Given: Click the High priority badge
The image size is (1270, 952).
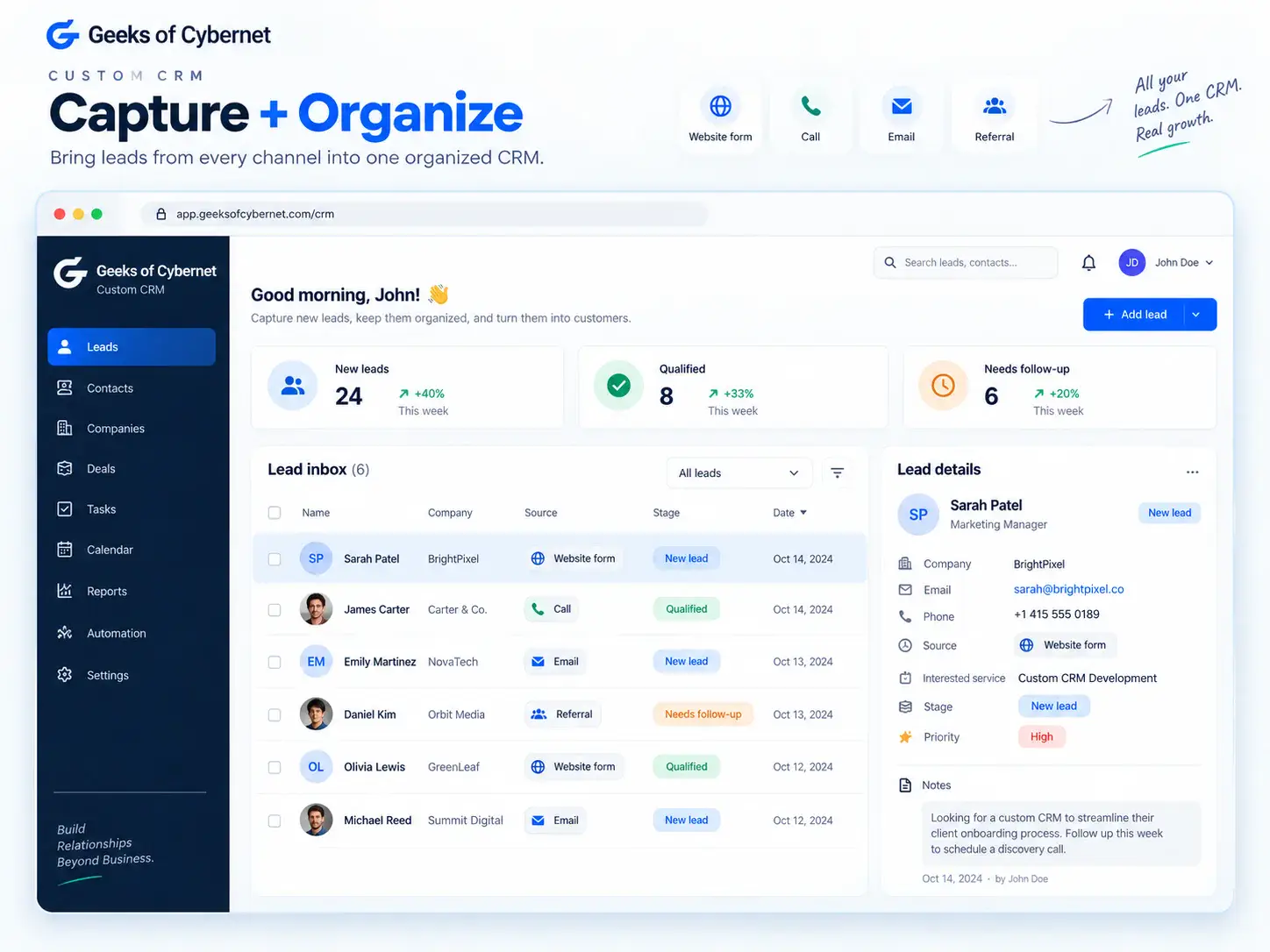Looking at the screenshot, I should [1041, 737].
